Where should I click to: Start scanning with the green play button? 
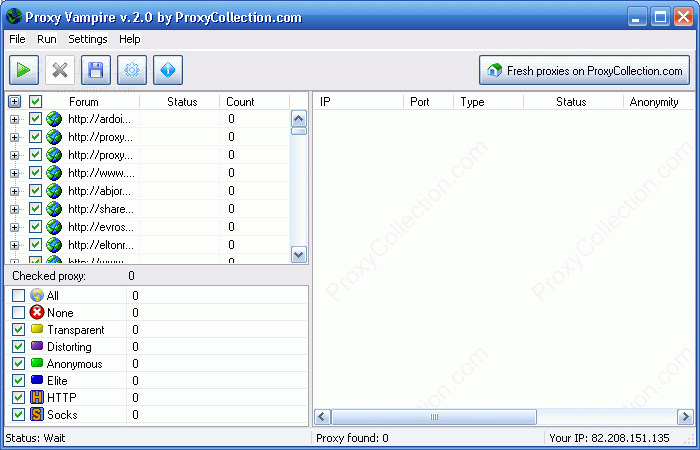pos(24,70)
